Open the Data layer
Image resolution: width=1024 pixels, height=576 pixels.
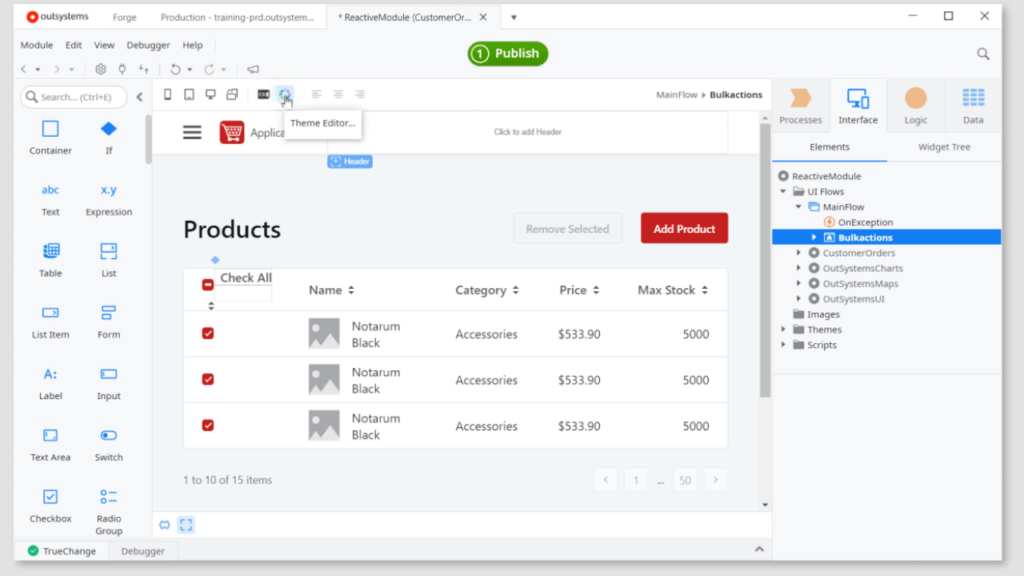pos(973,106)
